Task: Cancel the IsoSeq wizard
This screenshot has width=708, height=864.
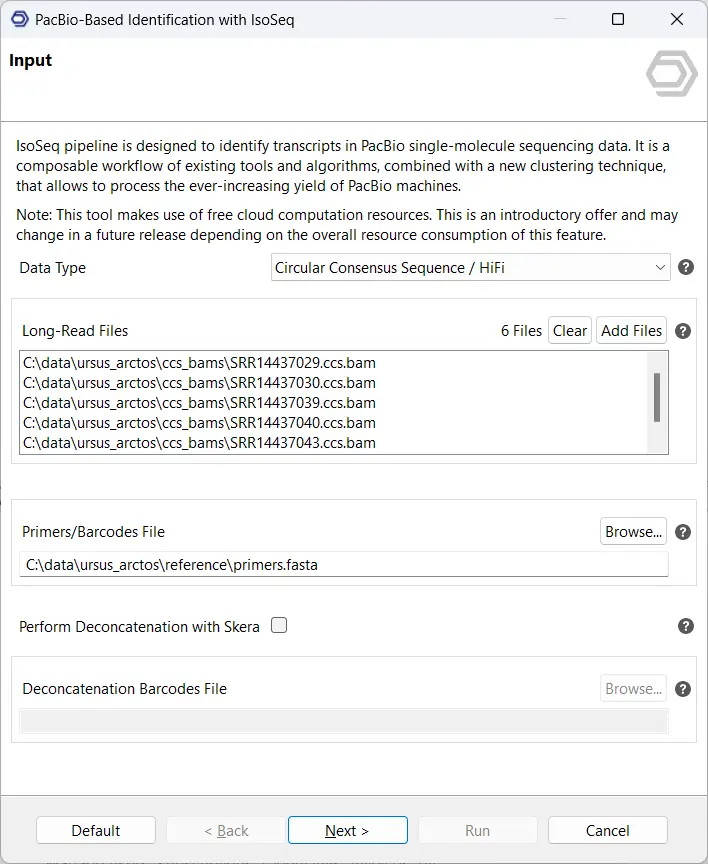Action: click(x=608, y=830)
